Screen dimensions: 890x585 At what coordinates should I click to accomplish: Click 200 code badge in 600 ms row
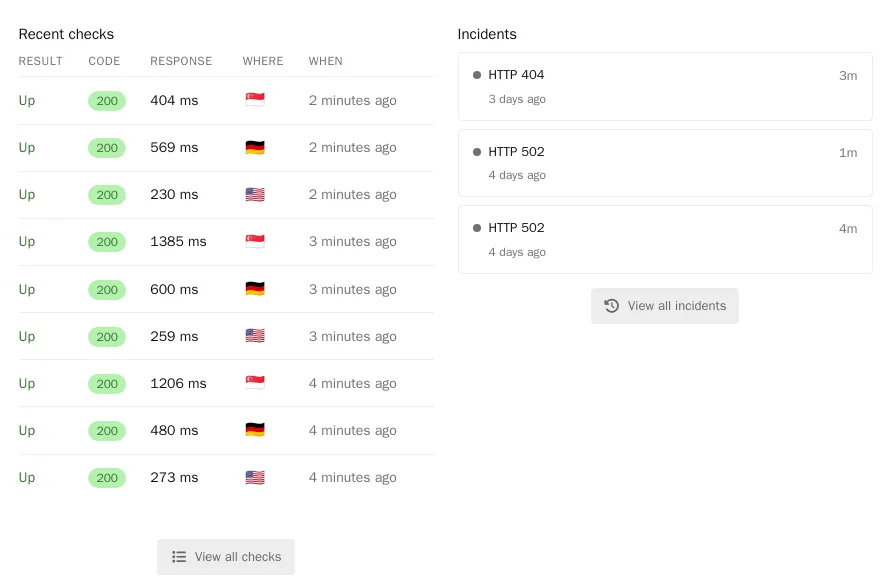[x=107, y=290]
